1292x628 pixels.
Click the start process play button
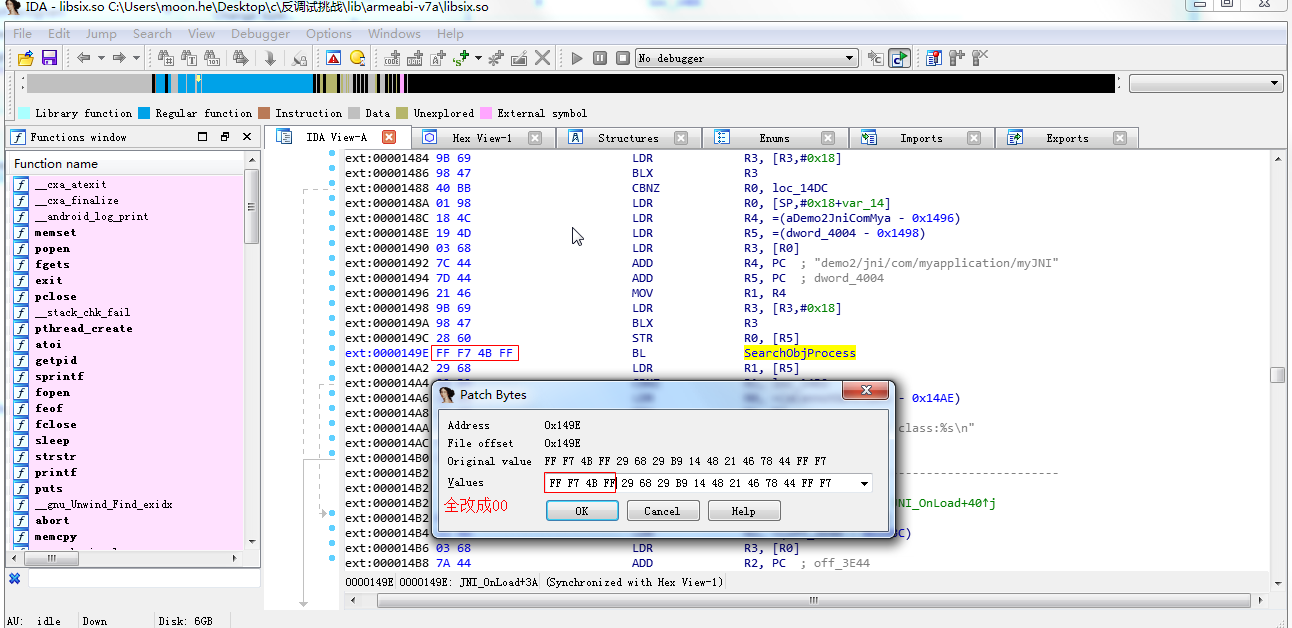tap(577, 58)
